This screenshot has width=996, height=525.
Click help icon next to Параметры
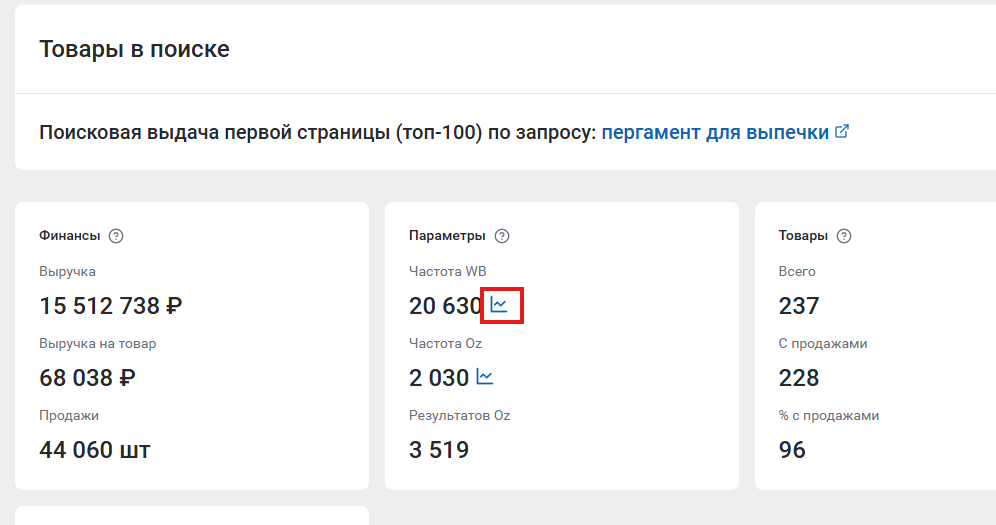click(x=502, y=236)
